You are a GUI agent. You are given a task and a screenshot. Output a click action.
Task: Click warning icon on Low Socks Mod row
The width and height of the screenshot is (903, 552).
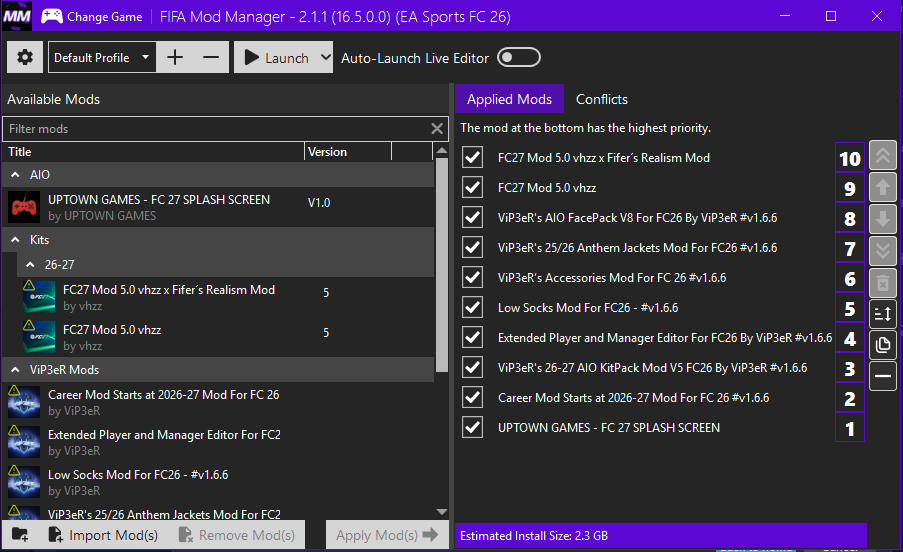[14, 470]
